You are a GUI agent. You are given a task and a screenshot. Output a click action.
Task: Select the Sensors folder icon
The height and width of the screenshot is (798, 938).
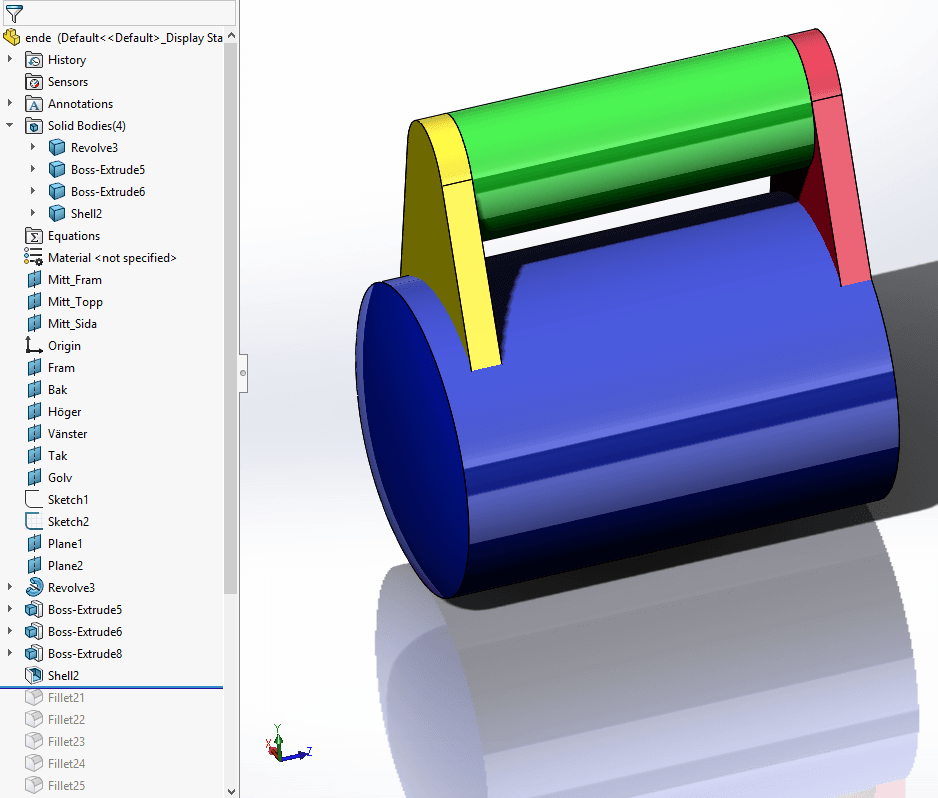34,82
